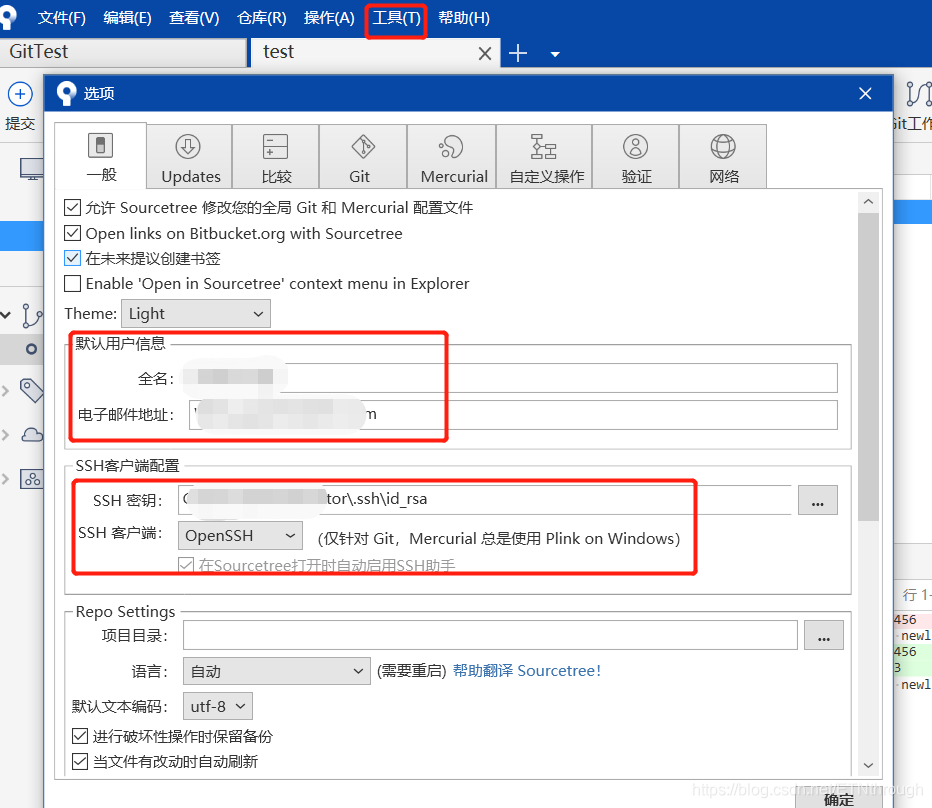Image resolution: width=932 pixels, height=808 pixels.
Task: Browse for the 项目目录 project folder
Action: [823, 636]
